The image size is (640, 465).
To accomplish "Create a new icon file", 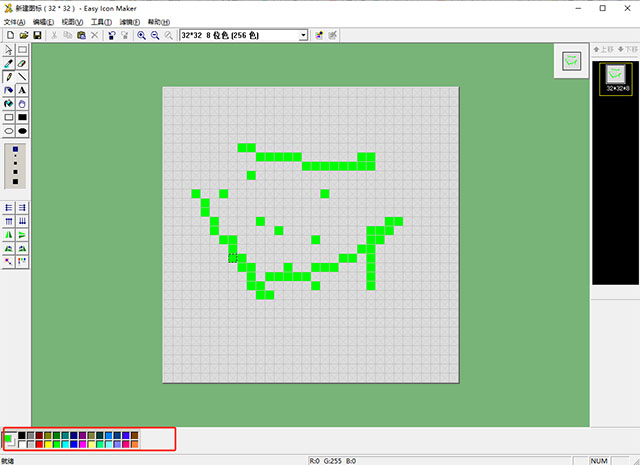I will click(11, 36).
